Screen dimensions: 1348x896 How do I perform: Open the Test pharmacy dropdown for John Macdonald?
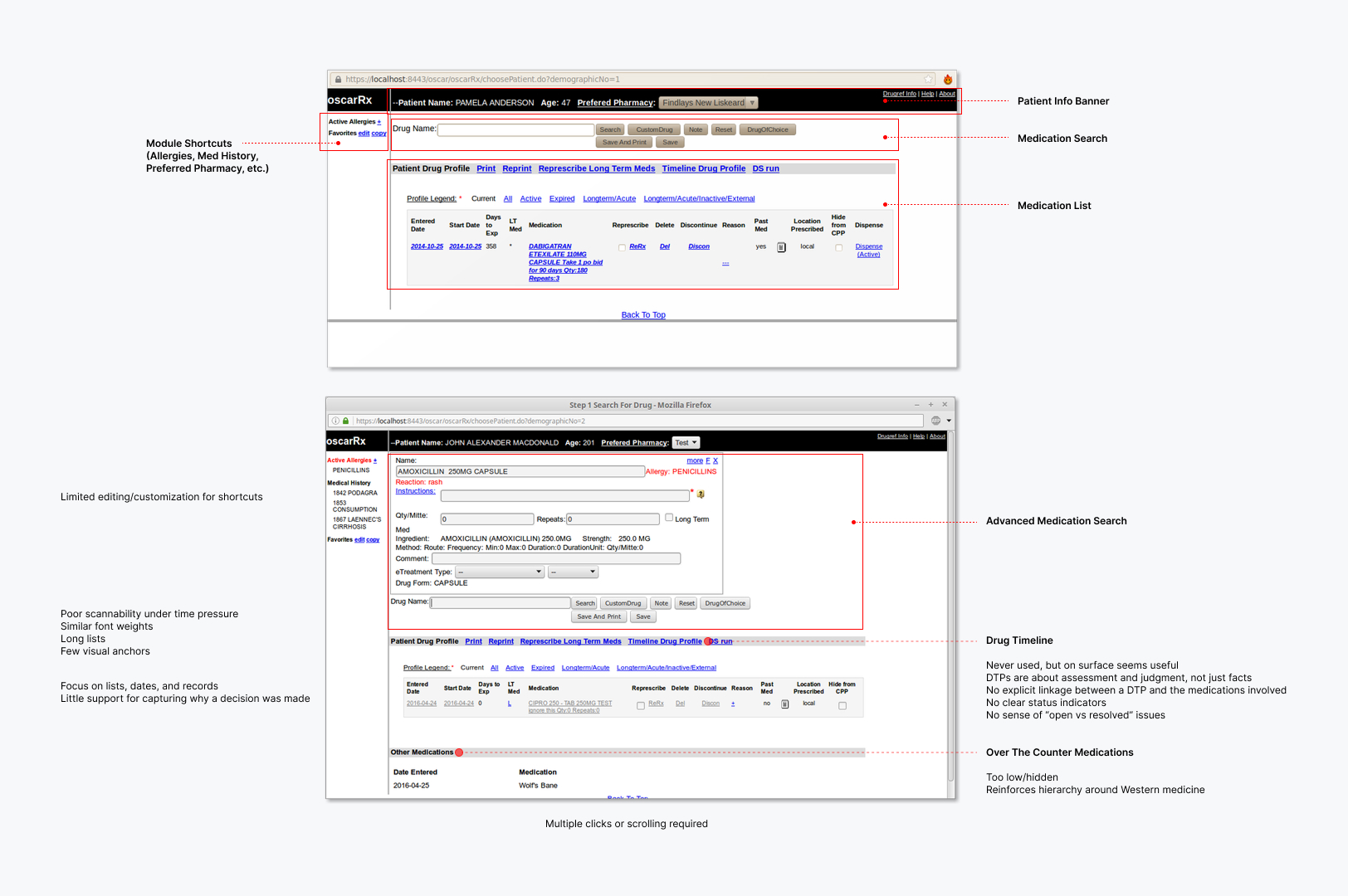[x=686, y=442]
